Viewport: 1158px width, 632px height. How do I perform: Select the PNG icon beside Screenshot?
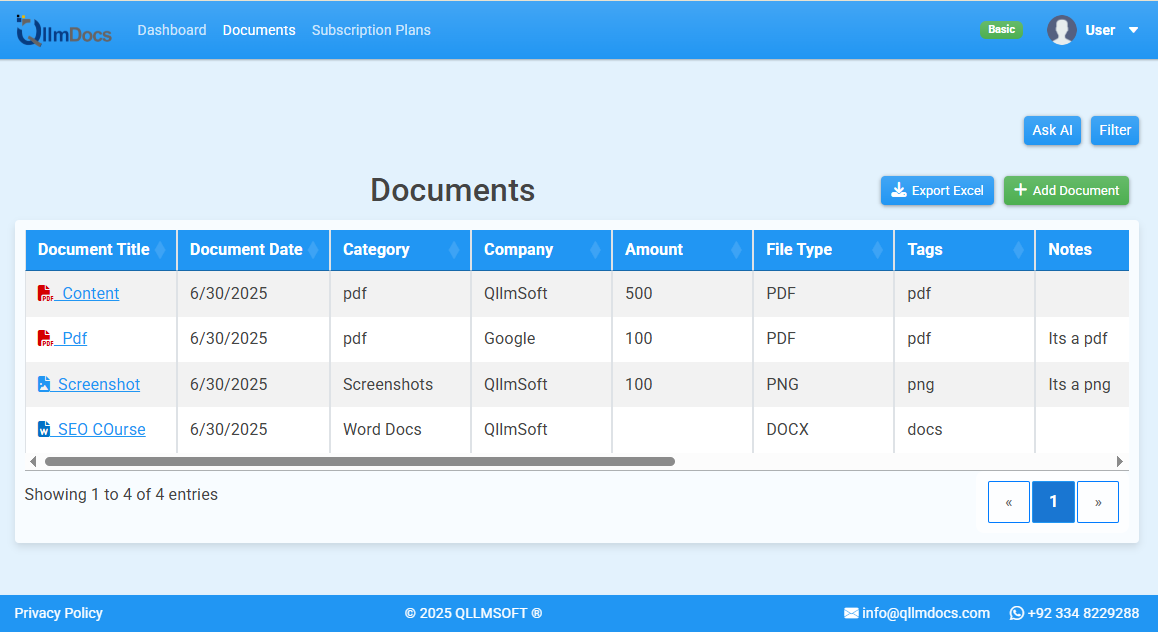(x=42, y=384)
